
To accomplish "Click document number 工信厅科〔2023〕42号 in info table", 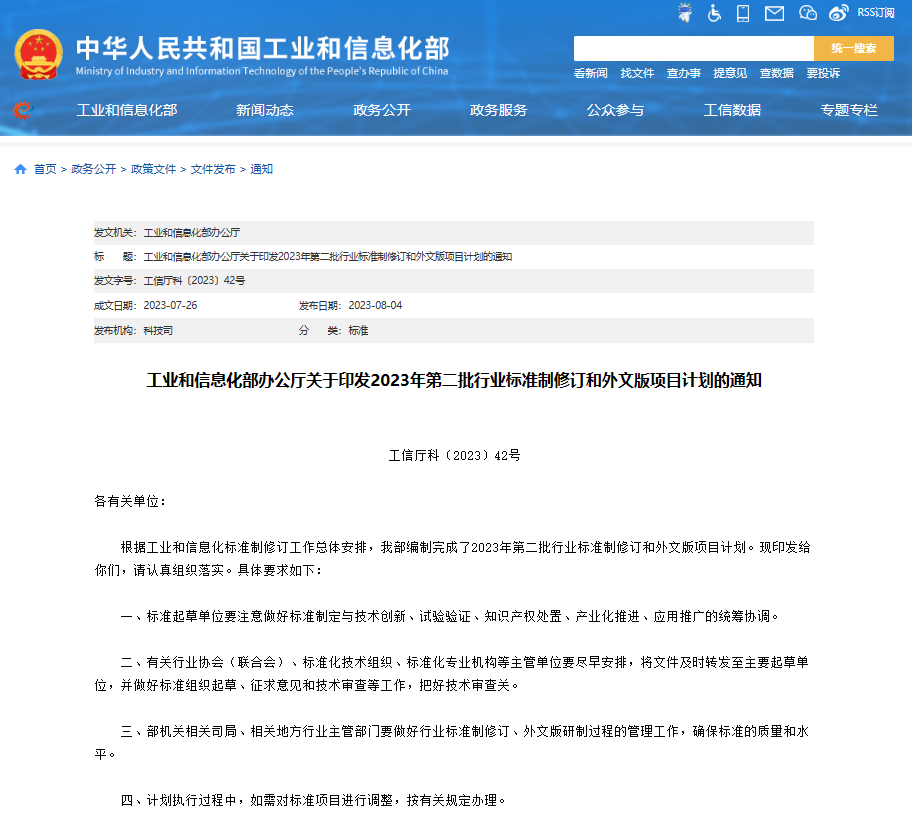I will pyautogui.click(x=194, y=281).
